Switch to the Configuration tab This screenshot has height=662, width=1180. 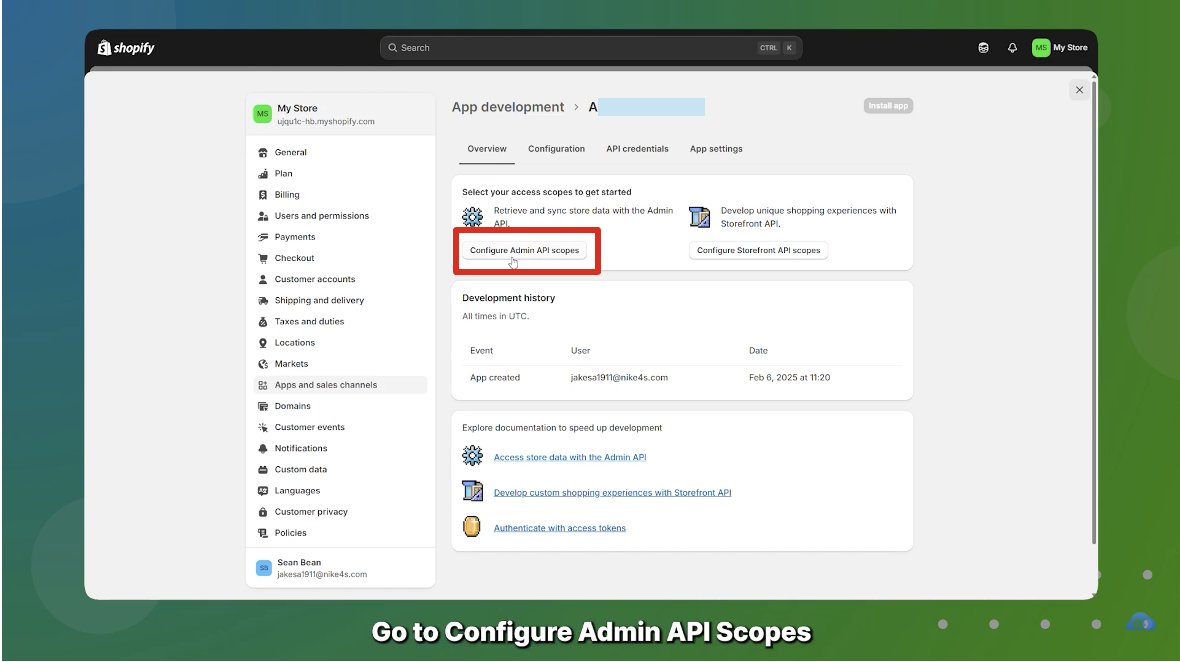click(556, 149)
